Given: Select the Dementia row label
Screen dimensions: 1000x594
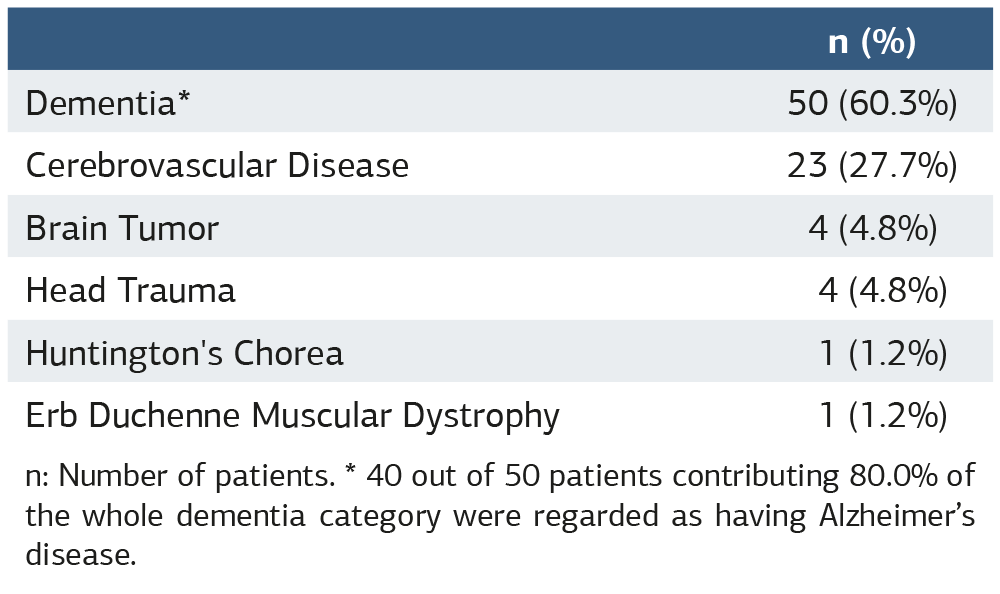Looking at the screenshot, I should click(100, 103).
